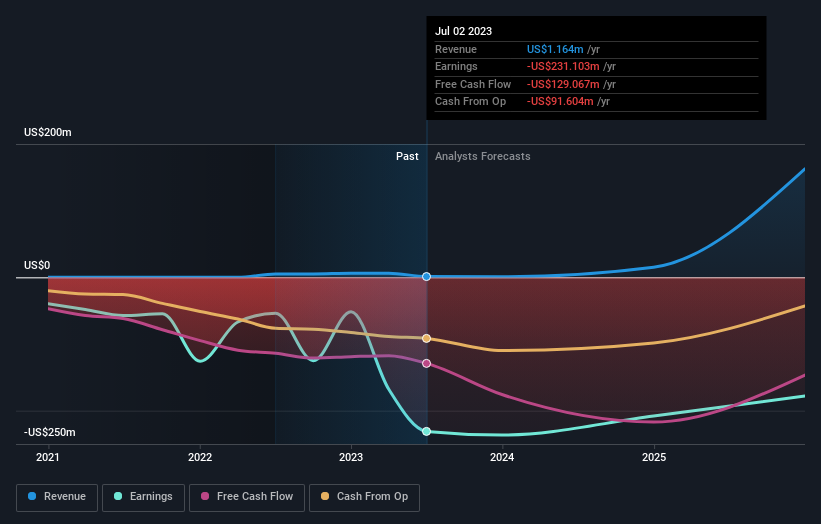Toggle the Free Cash Flow legend button
The width and height of the screenshot is (821, 524).
(247, 497)
